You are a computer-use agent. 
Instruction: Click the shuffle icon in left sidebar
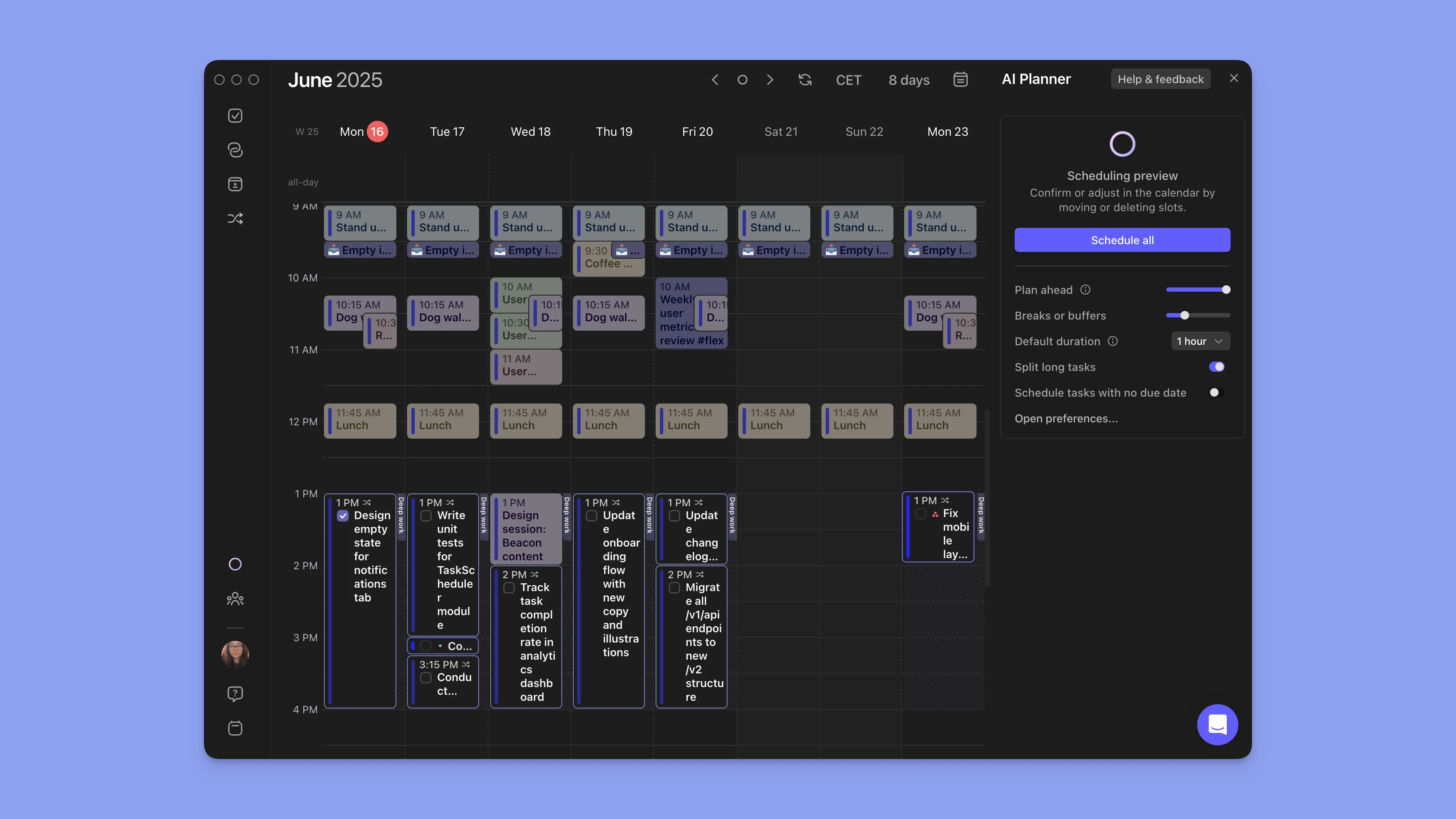pyautogui.click(x=235, y=219)
